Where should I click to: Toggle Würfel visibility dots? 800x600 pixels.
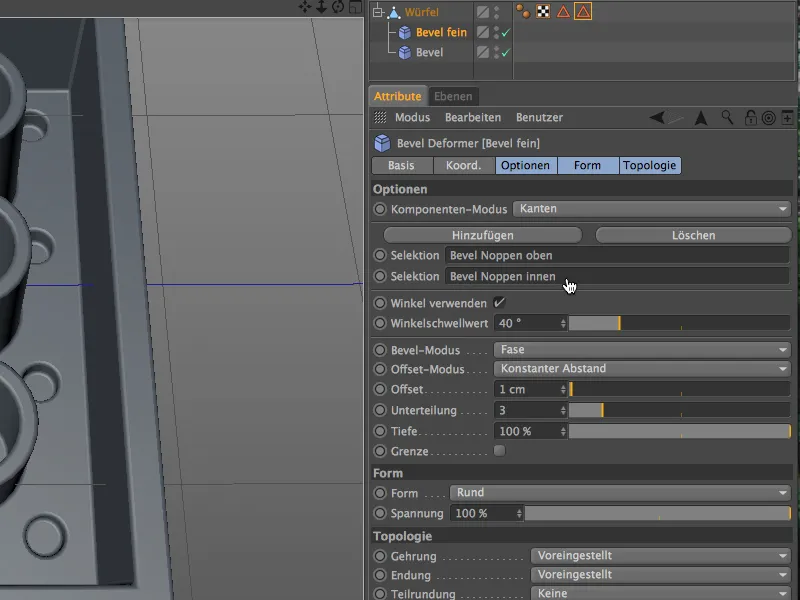[x=496, y=12]
